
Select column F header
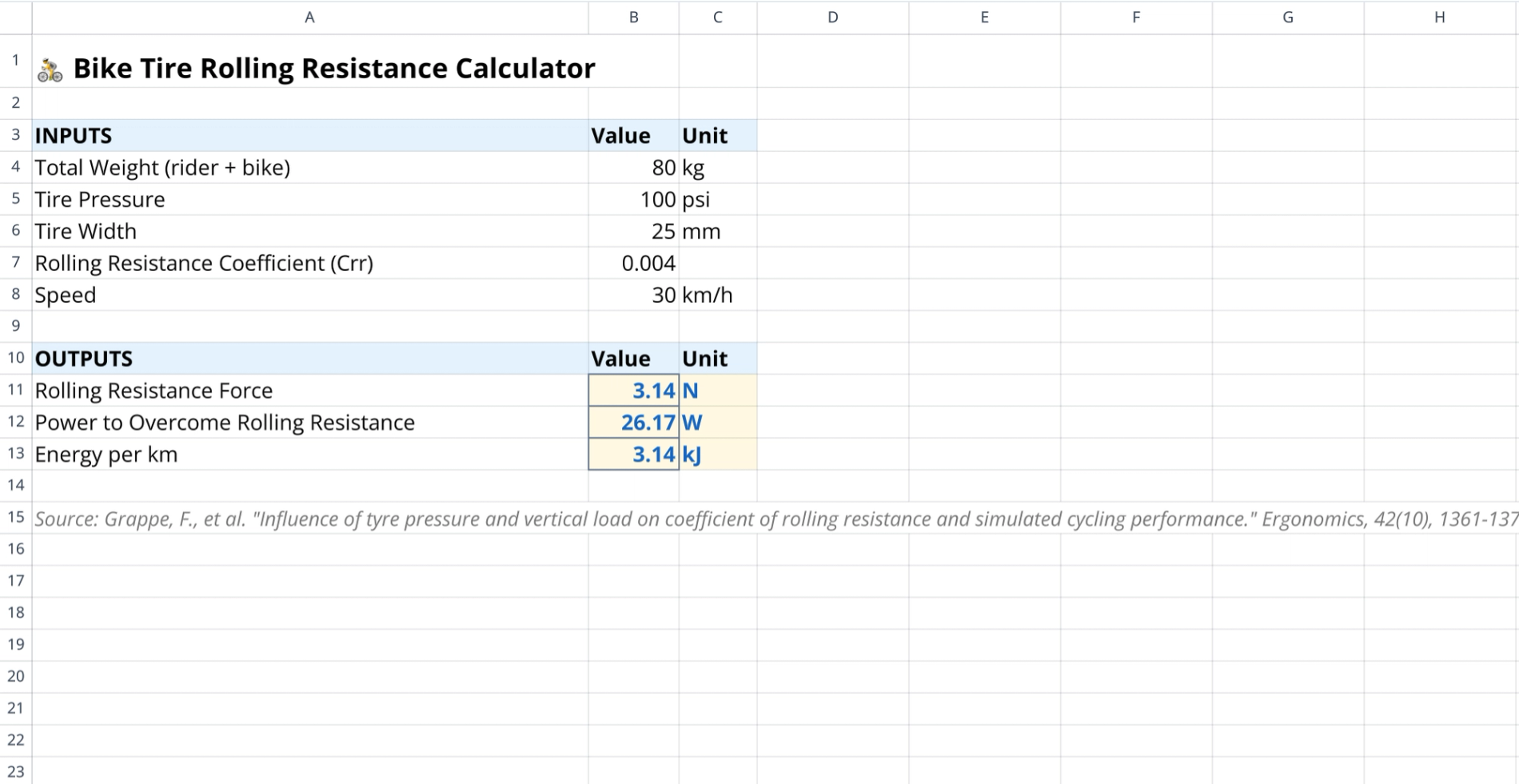click(1137, 18)
